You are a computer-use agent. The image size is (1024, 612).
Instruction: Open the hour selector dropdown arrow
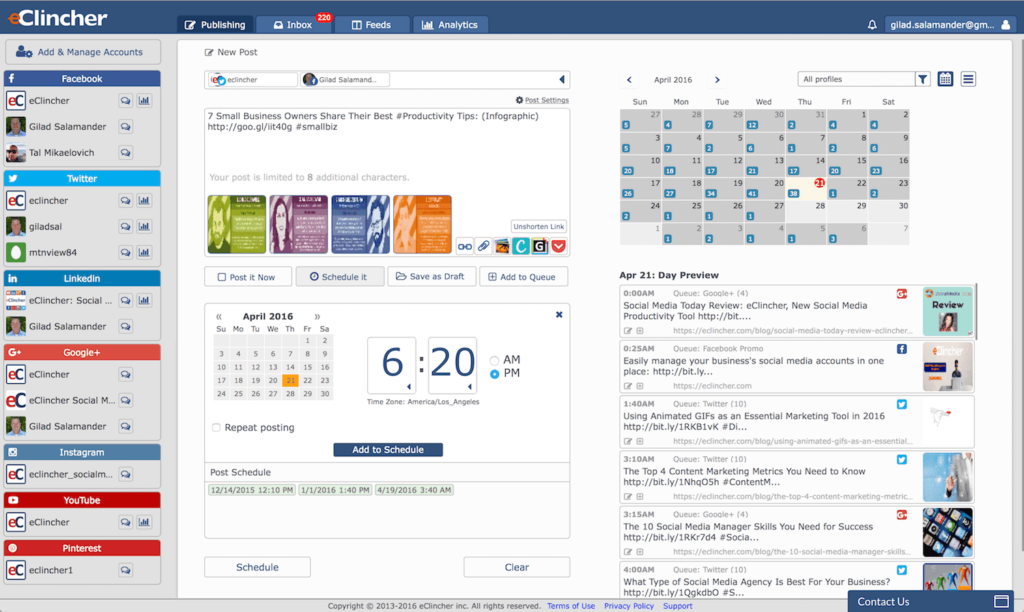[408, 387]
